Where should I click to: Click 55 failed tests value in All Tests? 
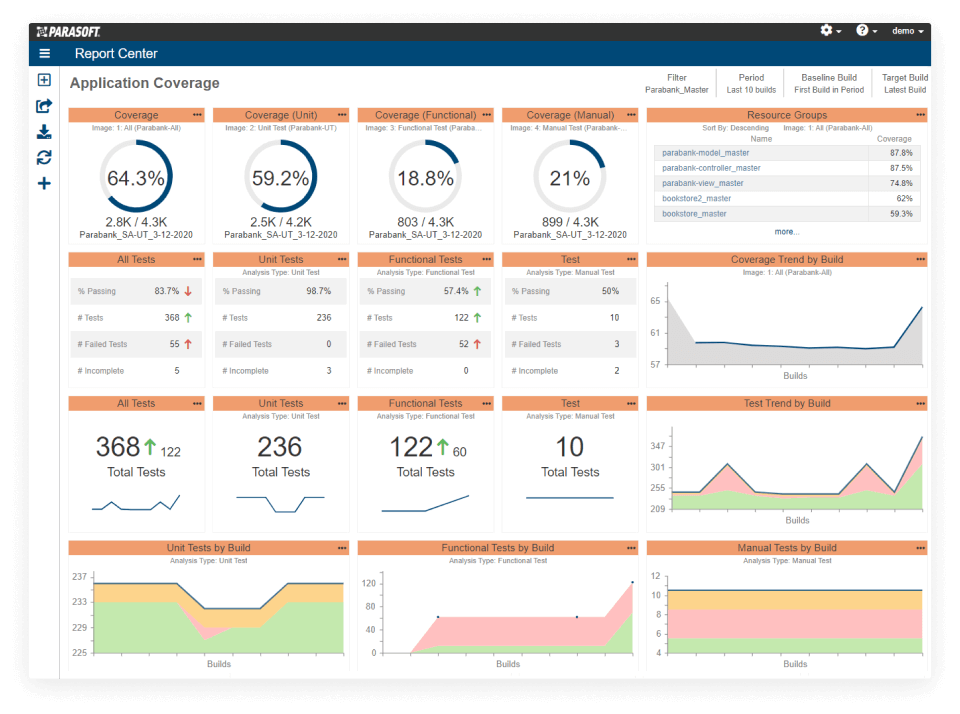(x=174, y=344)
